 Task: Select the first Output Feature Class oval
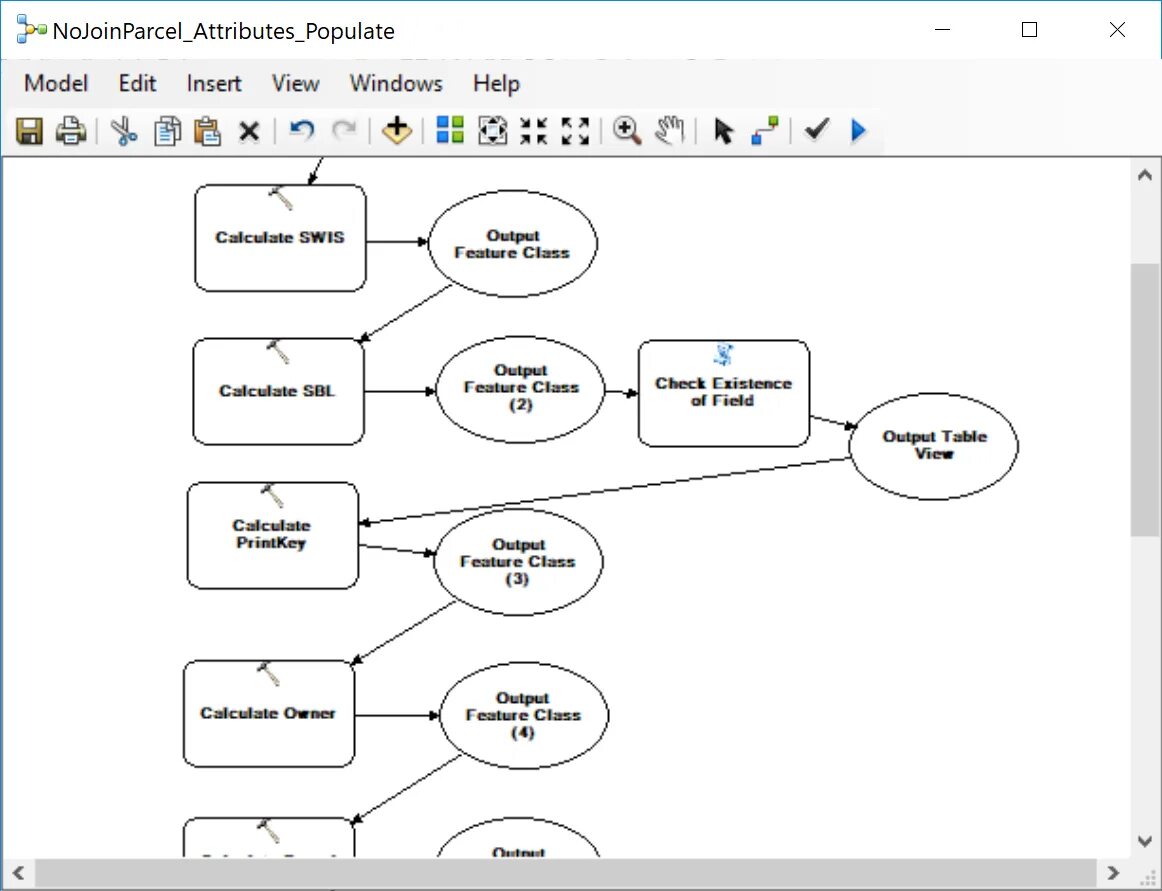tap(512, 244)
